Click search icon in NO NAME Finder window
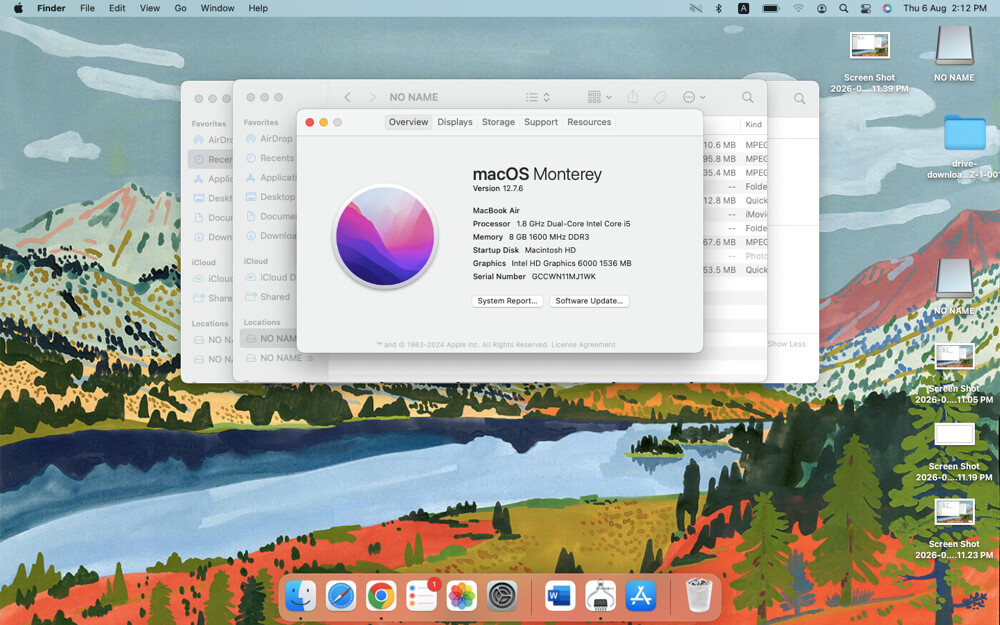The height and width of the screenshot is (625, 1000). (x=747, y=97)
